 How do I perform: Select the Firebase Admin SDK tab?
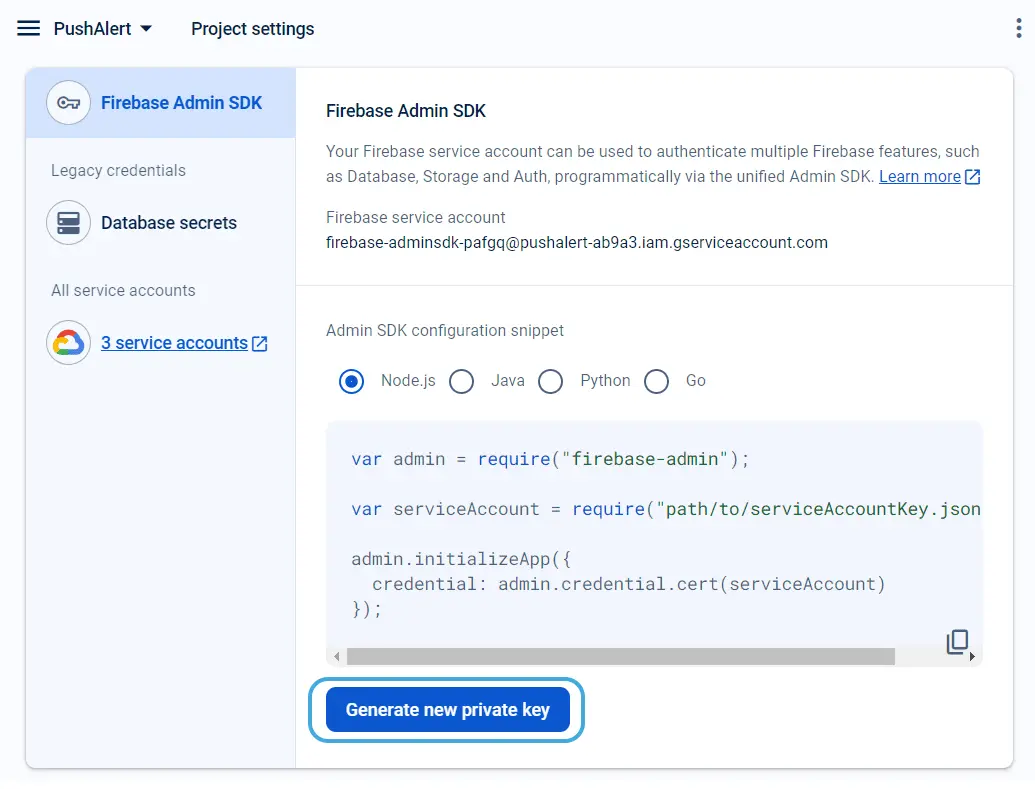coord(160,103)
